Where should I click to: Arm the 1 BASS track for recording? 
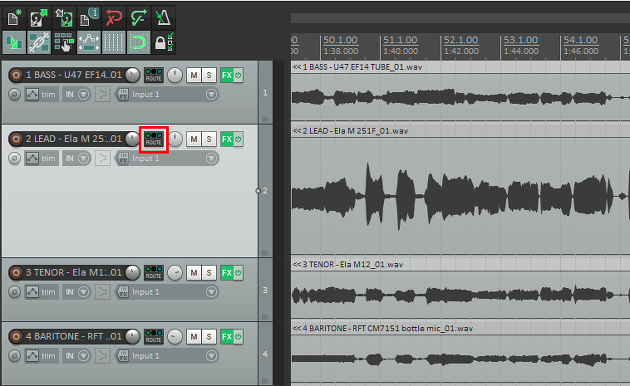tap(16, 75)
